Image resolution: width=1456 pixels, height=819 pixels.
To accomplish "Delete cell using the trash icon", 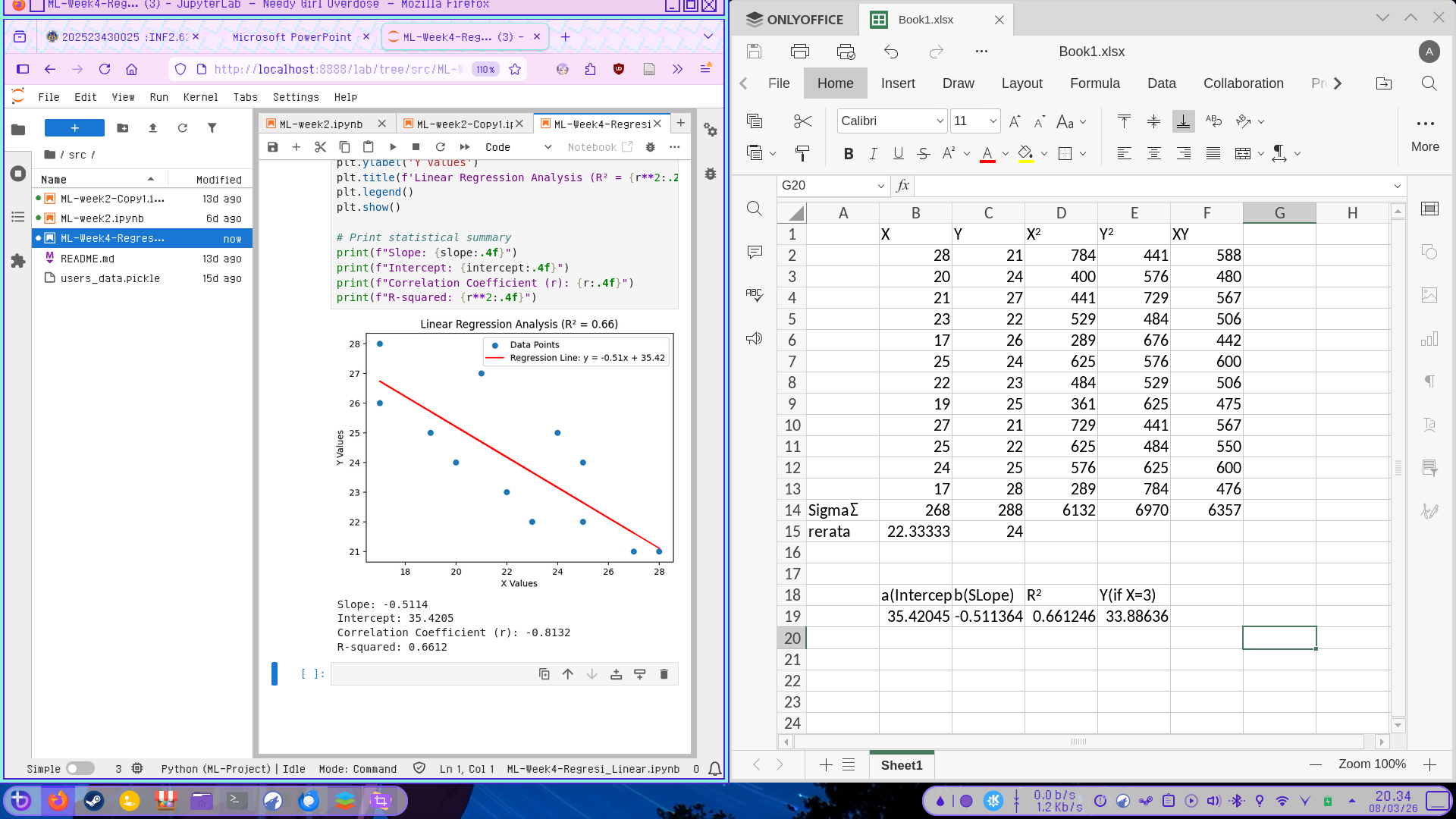I will [x=664, y=674].
